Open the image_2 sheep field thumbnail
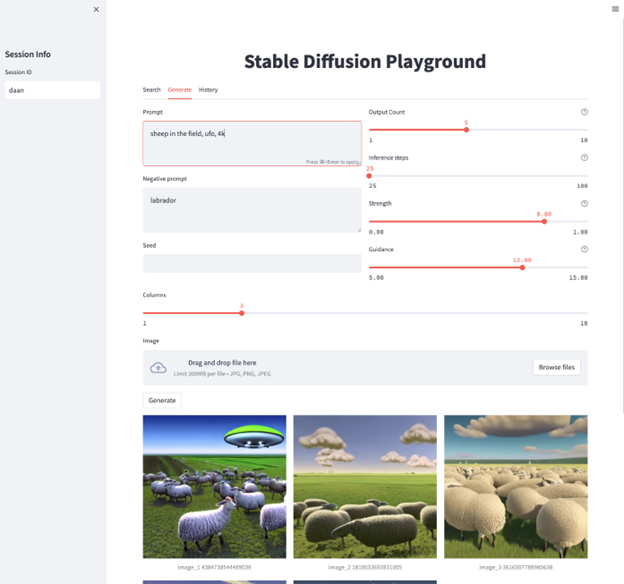 [365, 486]
